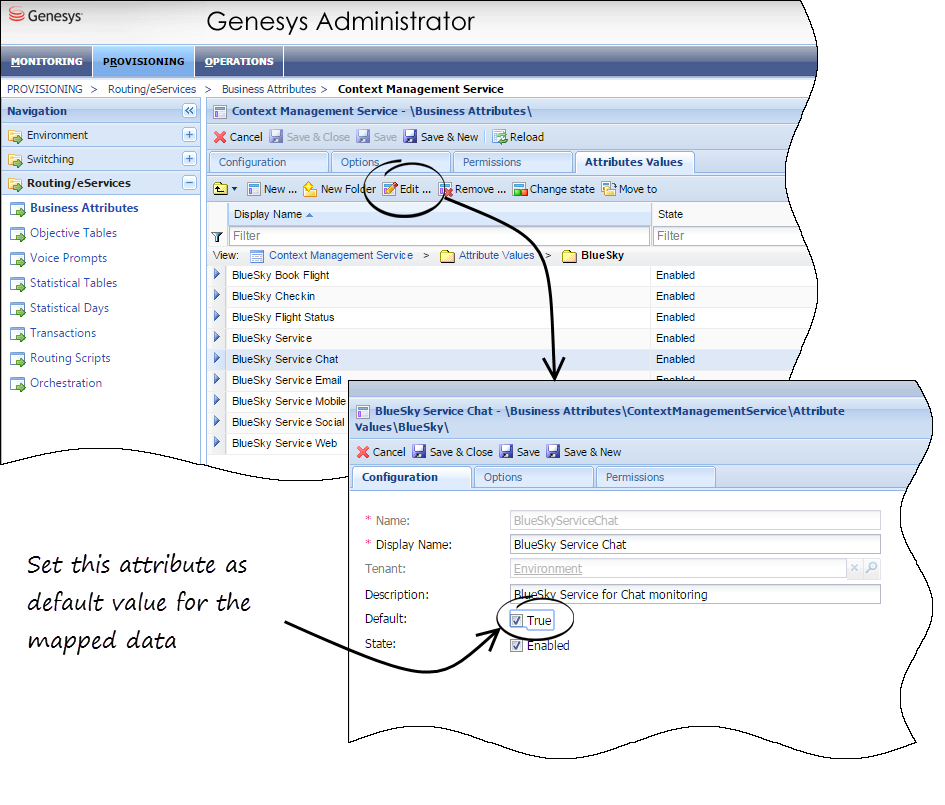Click Business Attributes breadcrumb link
The height and width of the screenshot is (805, 945).
(269, 89)
